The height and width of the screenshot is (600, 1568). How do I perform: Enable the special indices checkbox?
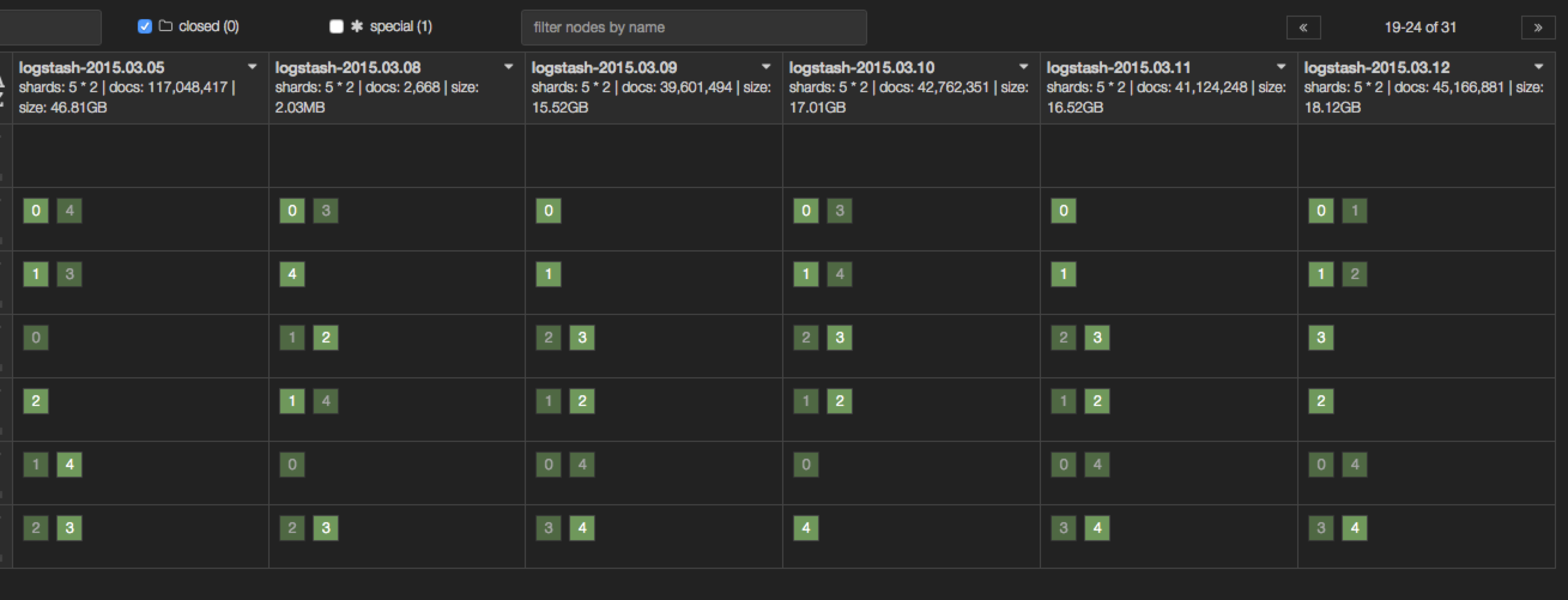336,27
